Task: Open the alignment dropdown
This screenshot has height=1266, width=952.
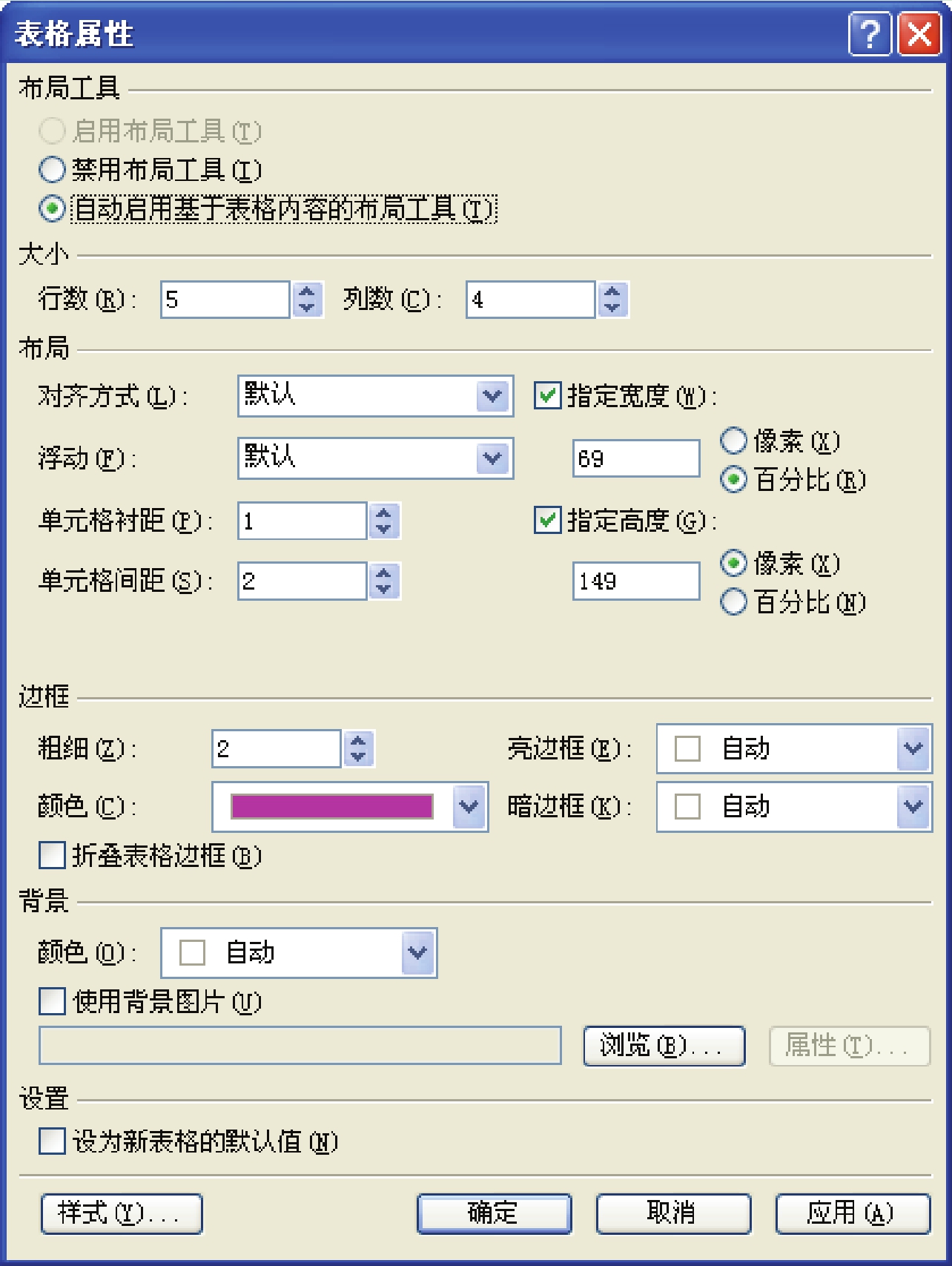Action: click(493, 395)
